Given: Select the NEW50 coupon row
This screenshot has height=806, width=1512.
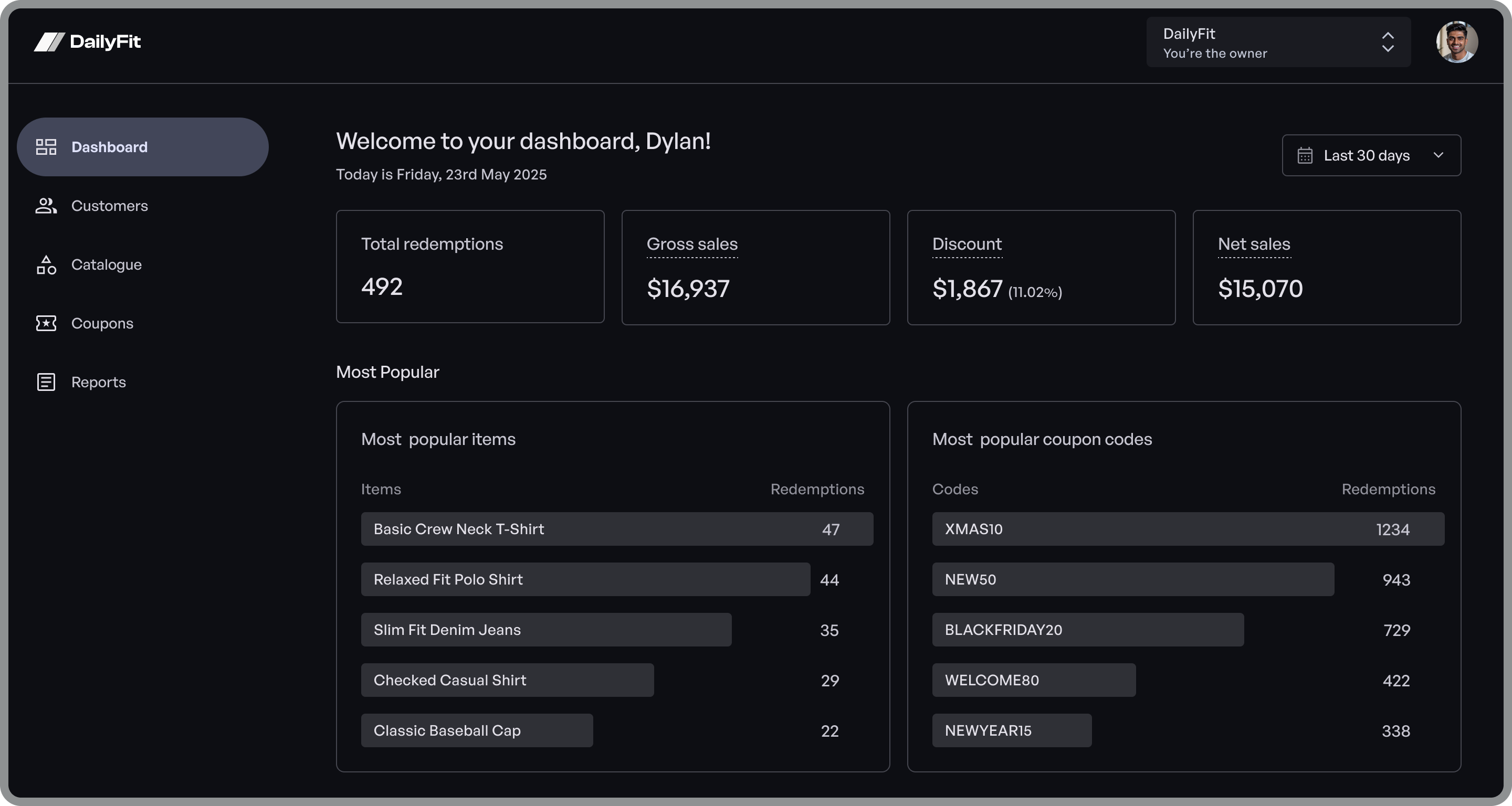Looking at the screenshot, I should 1133,579.
